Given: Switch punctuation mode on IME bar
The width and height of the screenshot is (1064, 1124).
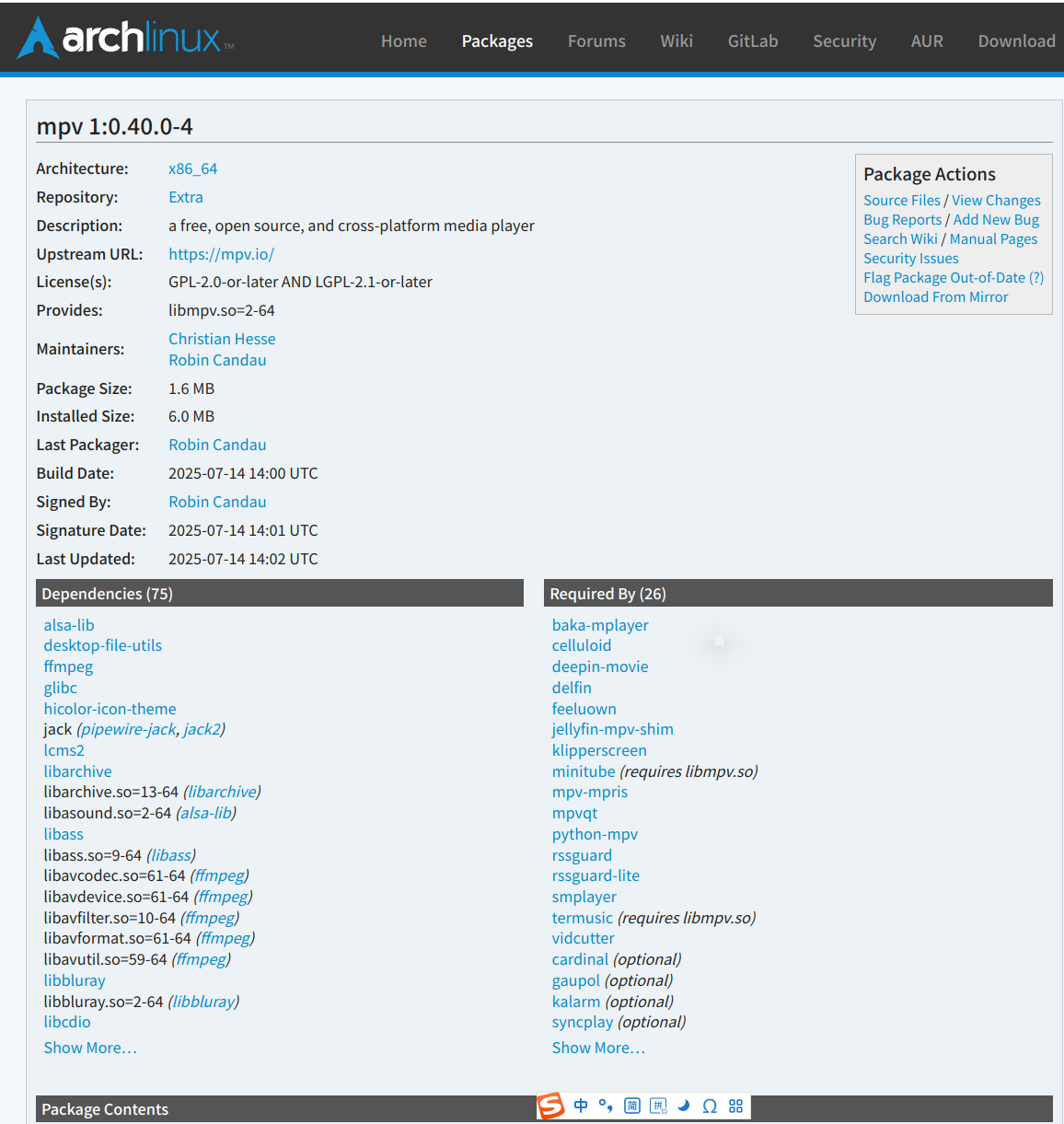Looking at the screenshot, I should tap(606, 1106).
